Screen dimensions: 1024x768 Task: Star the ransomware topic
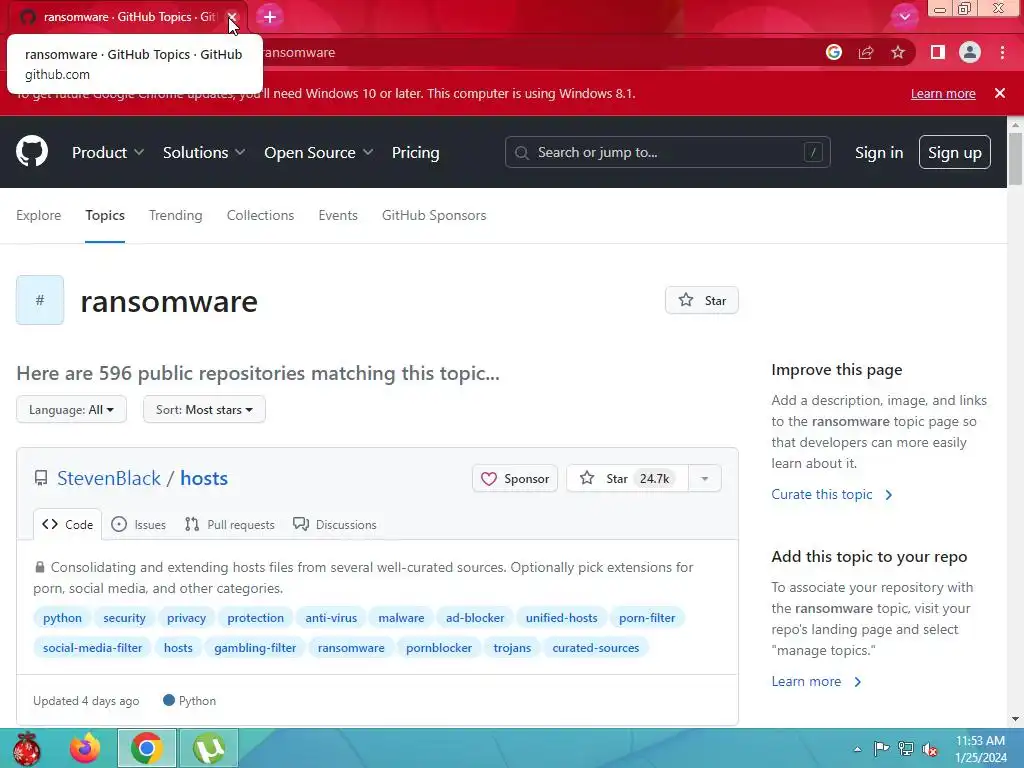click(x=702, y=300)
